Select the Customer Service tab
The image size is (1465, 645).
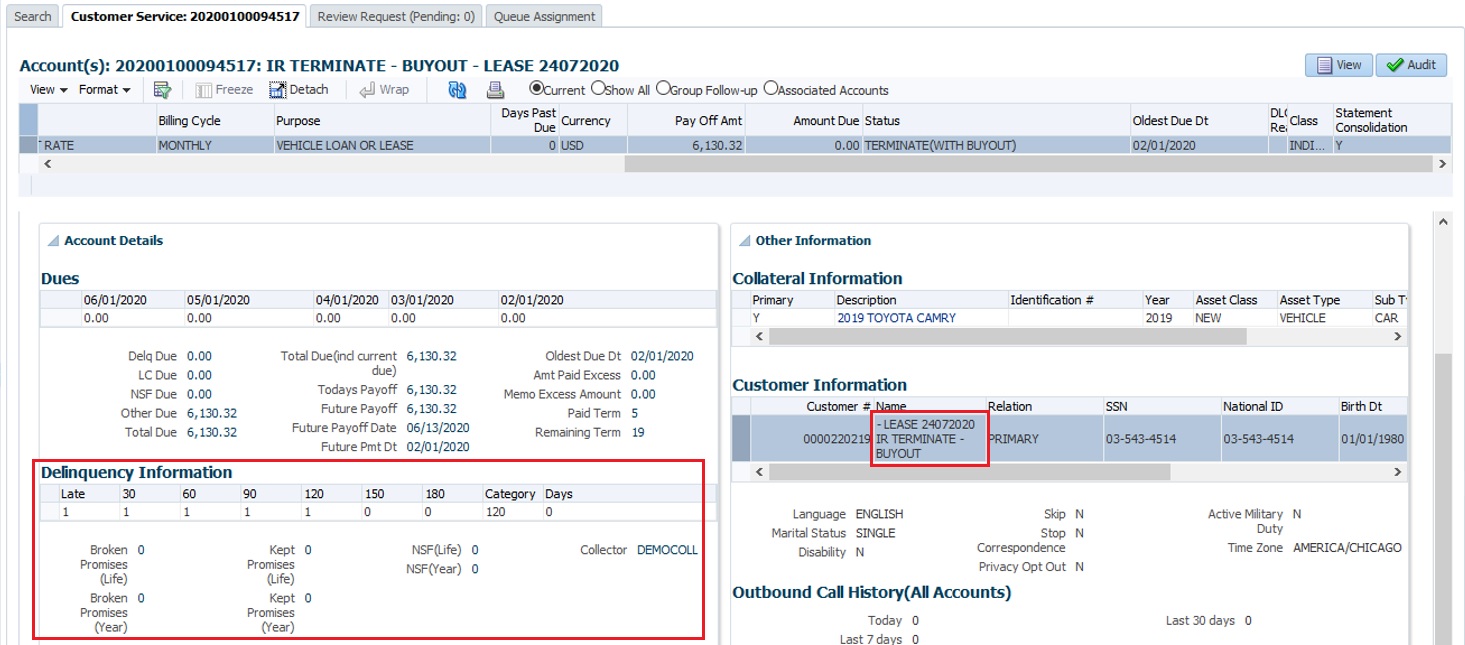pos(185,16)
